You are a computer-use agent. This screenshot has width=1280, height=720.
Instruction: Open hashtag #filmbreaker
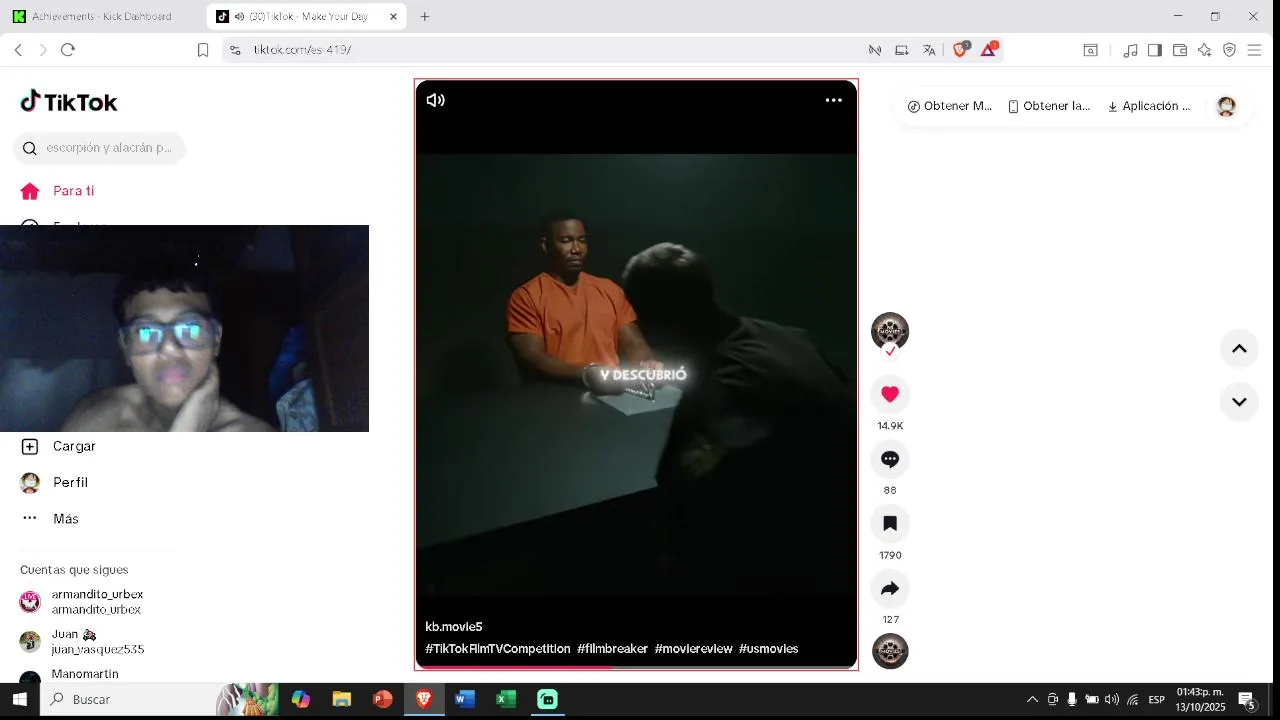click(612, 649)
